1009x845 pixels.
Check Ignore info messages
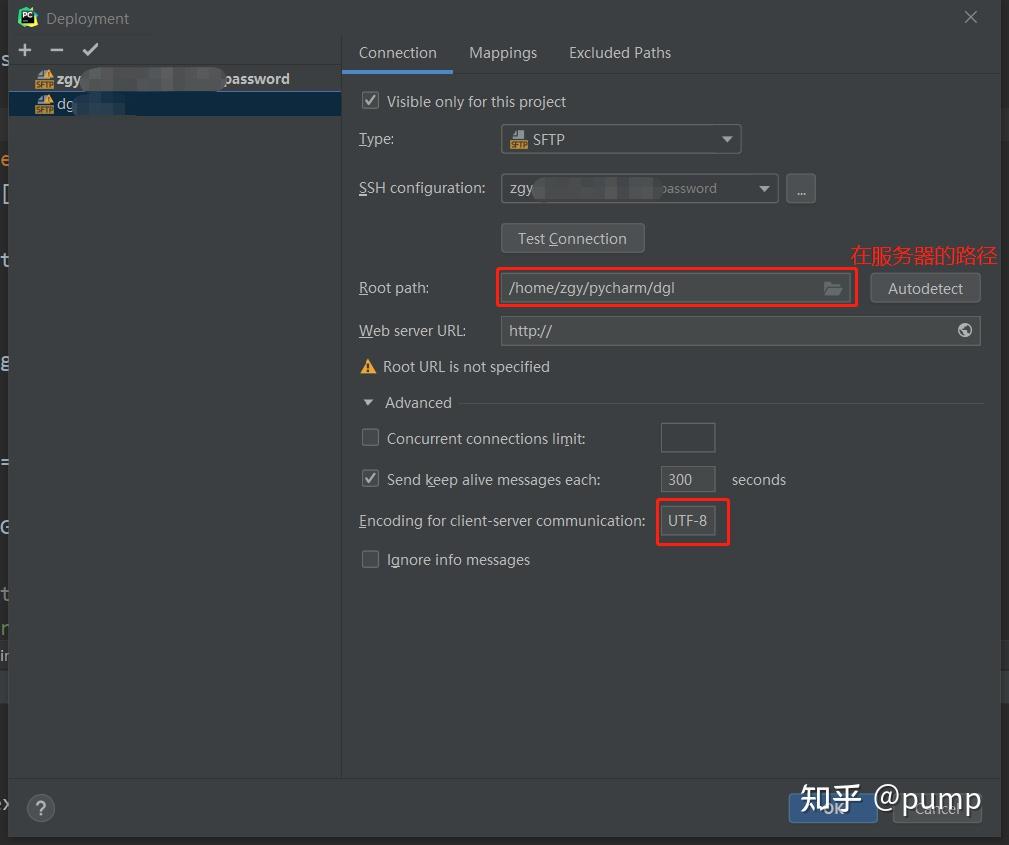pos(370,560)
